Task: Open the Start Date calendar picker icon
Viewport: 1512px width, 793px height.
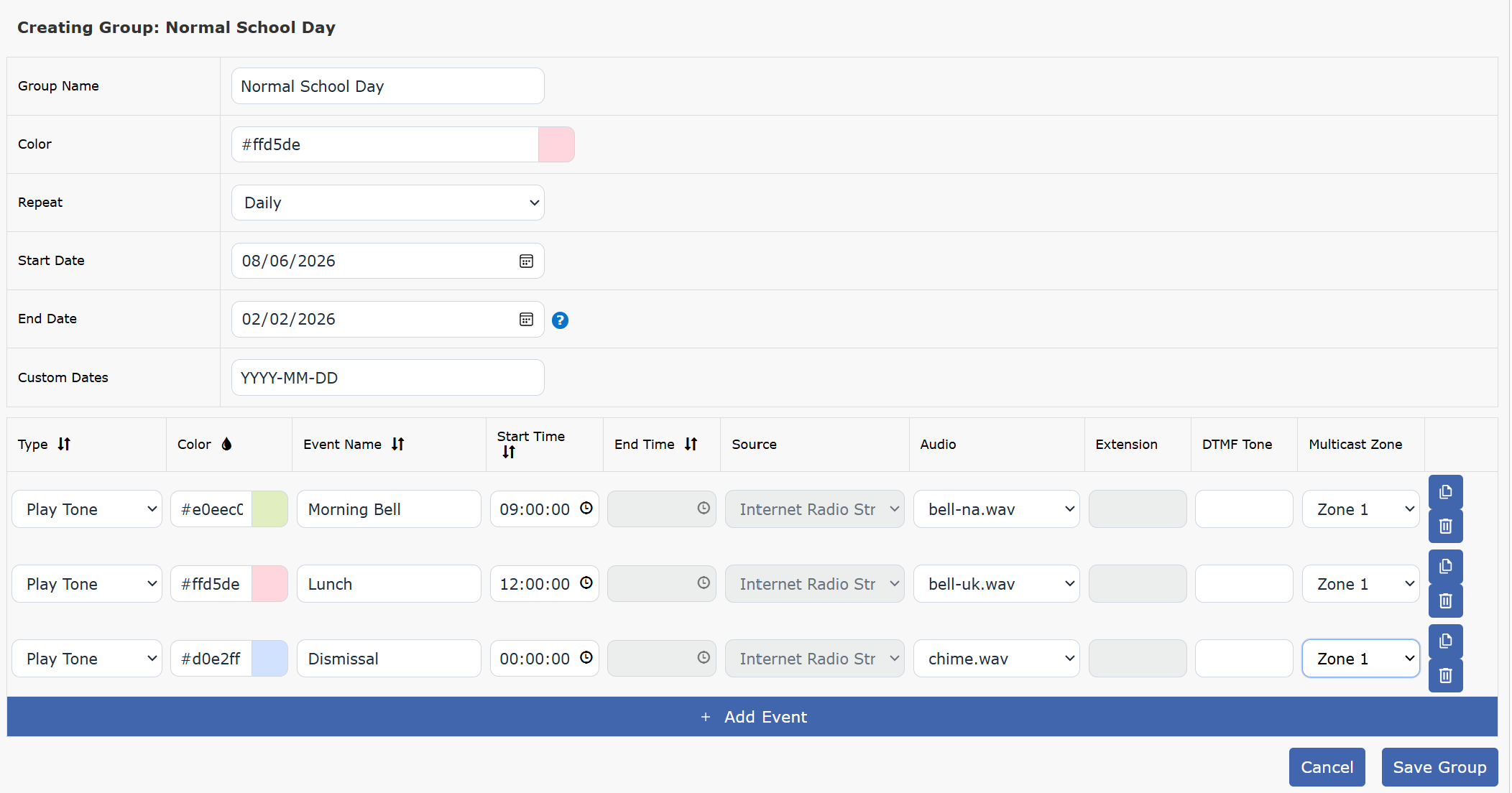Action: tap(526, 261)
